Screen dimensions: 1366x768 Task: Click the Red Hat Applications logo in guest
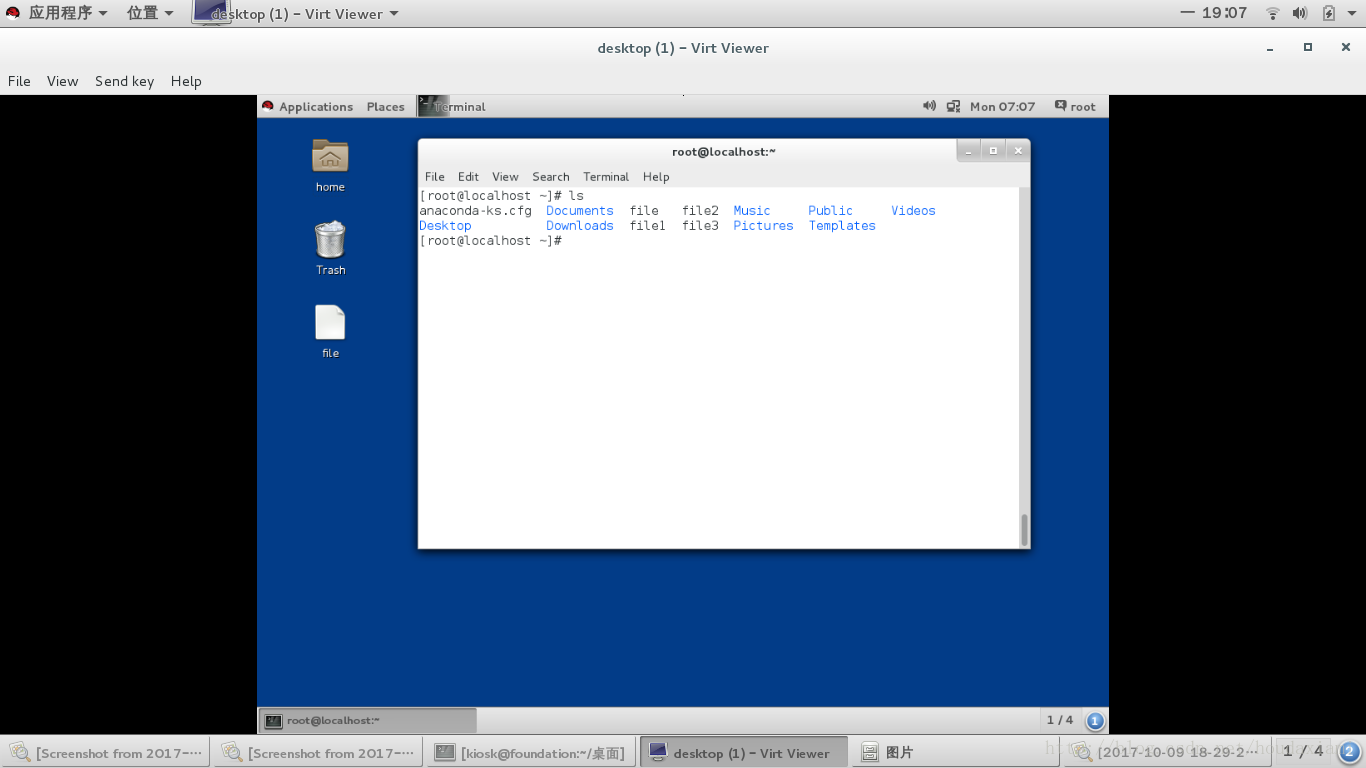[x=267, y=106]
